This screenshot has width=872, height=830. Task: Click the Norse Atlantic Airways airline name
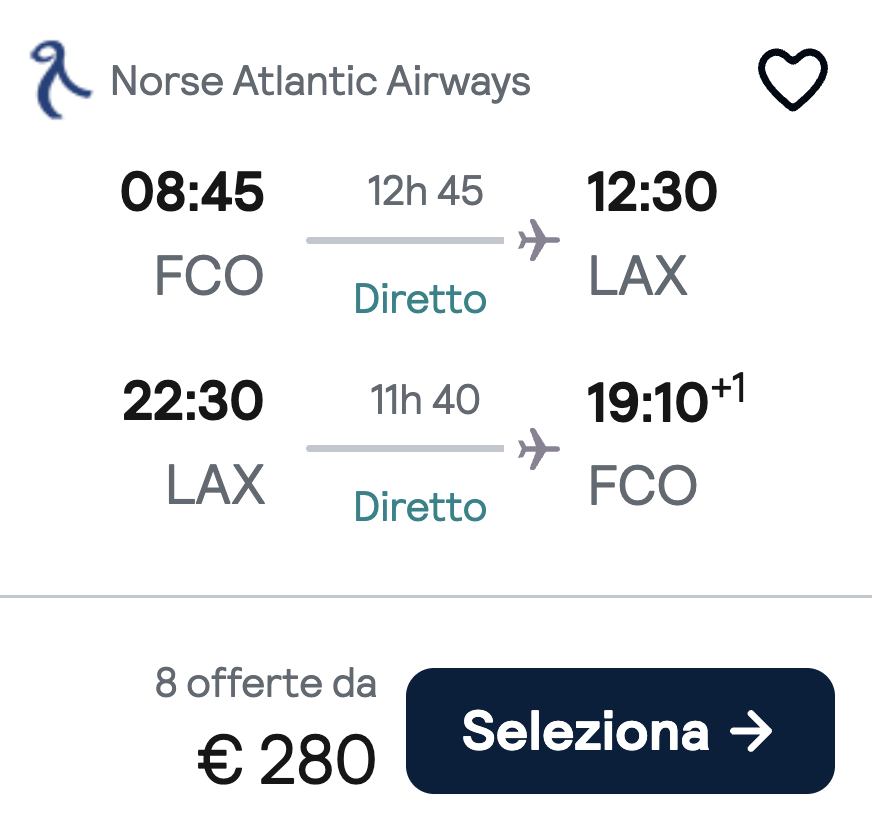pos(320,81)
